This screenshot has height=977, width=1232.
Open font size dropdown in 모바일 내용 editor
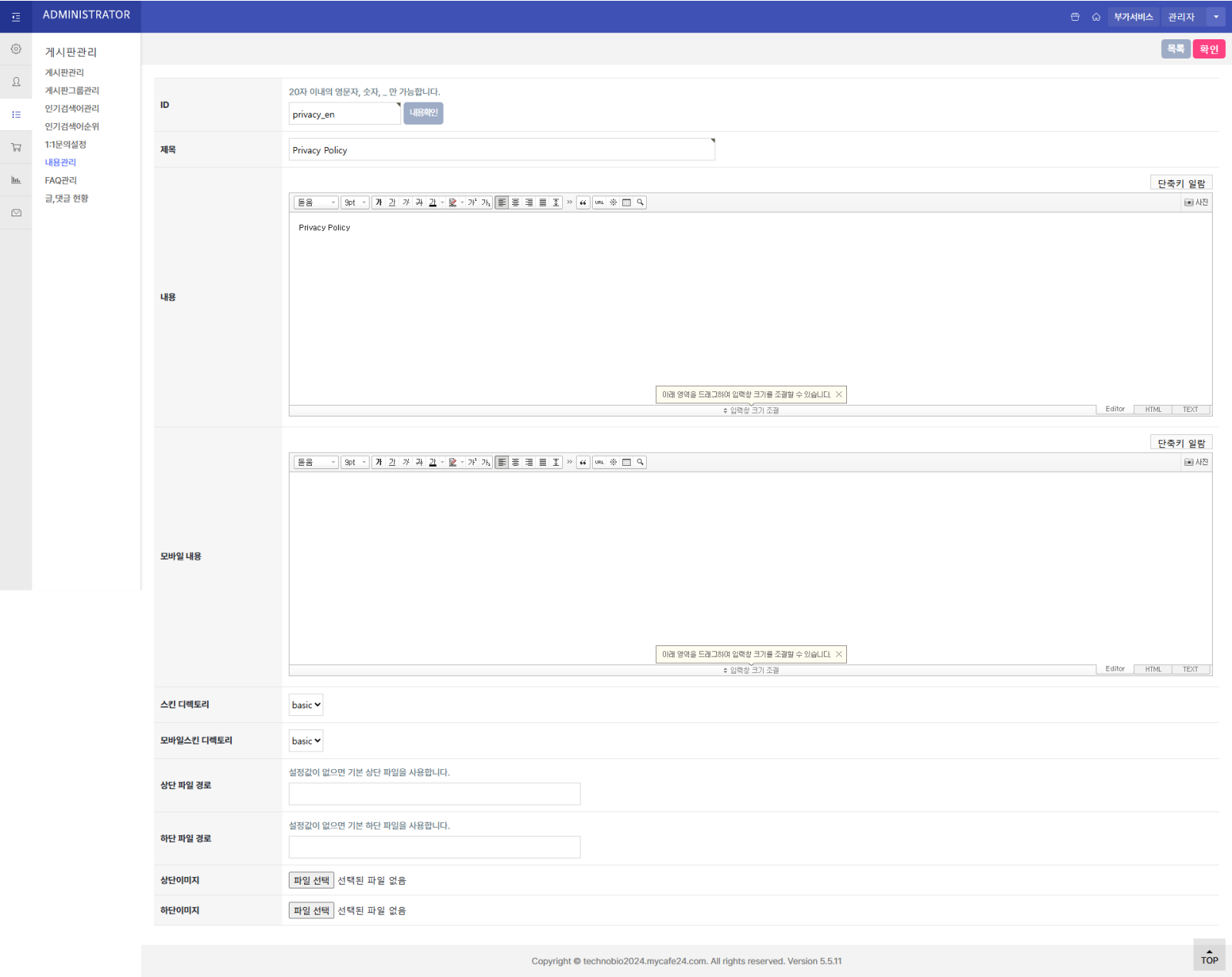tap(355, 462)
